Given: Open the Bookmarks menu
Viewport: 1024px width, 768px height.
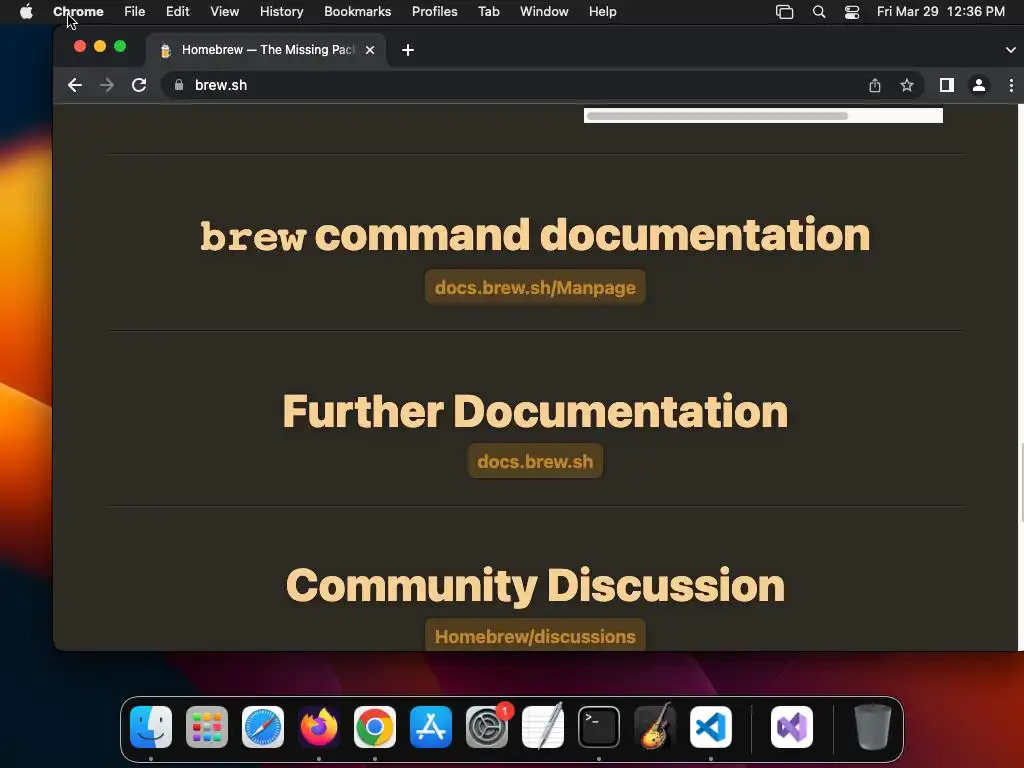Looking at the screenshot, I should tap(357, 12).
